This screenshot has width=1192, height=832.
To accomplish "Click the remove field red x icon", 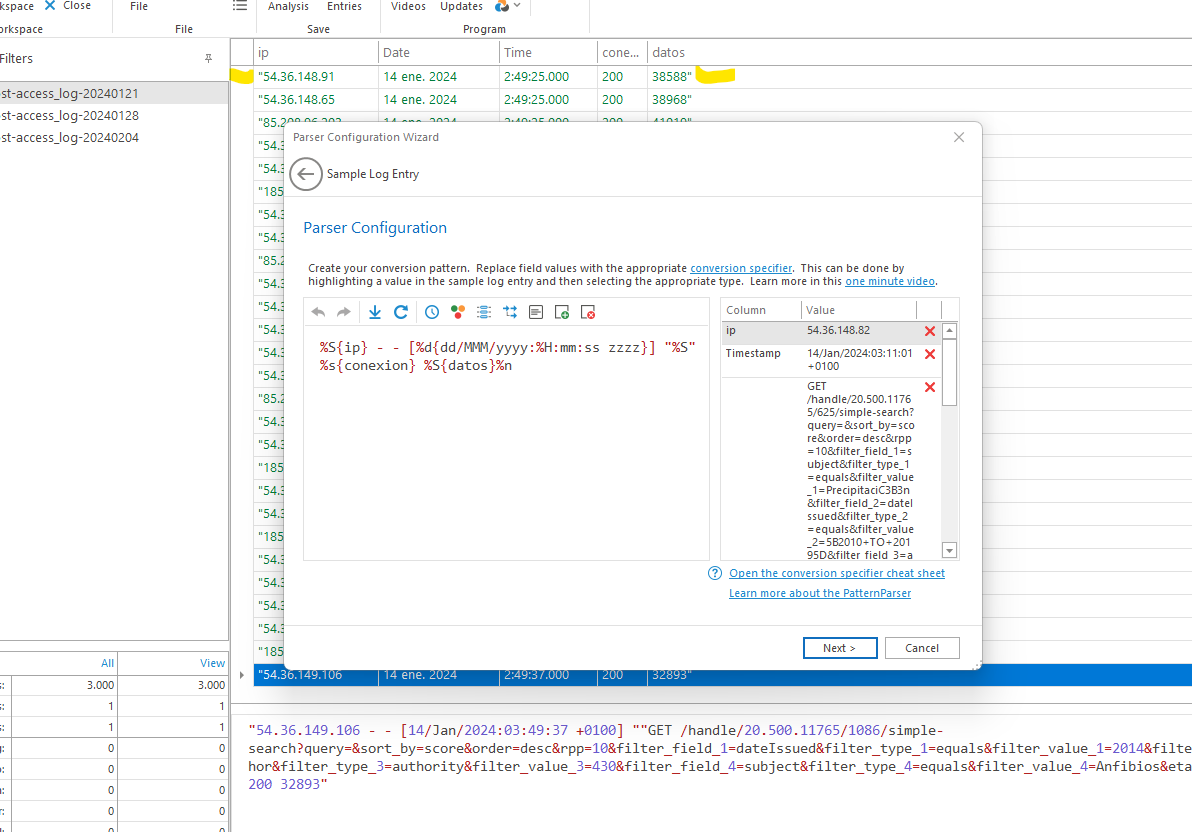I will [x=588, y=312].
